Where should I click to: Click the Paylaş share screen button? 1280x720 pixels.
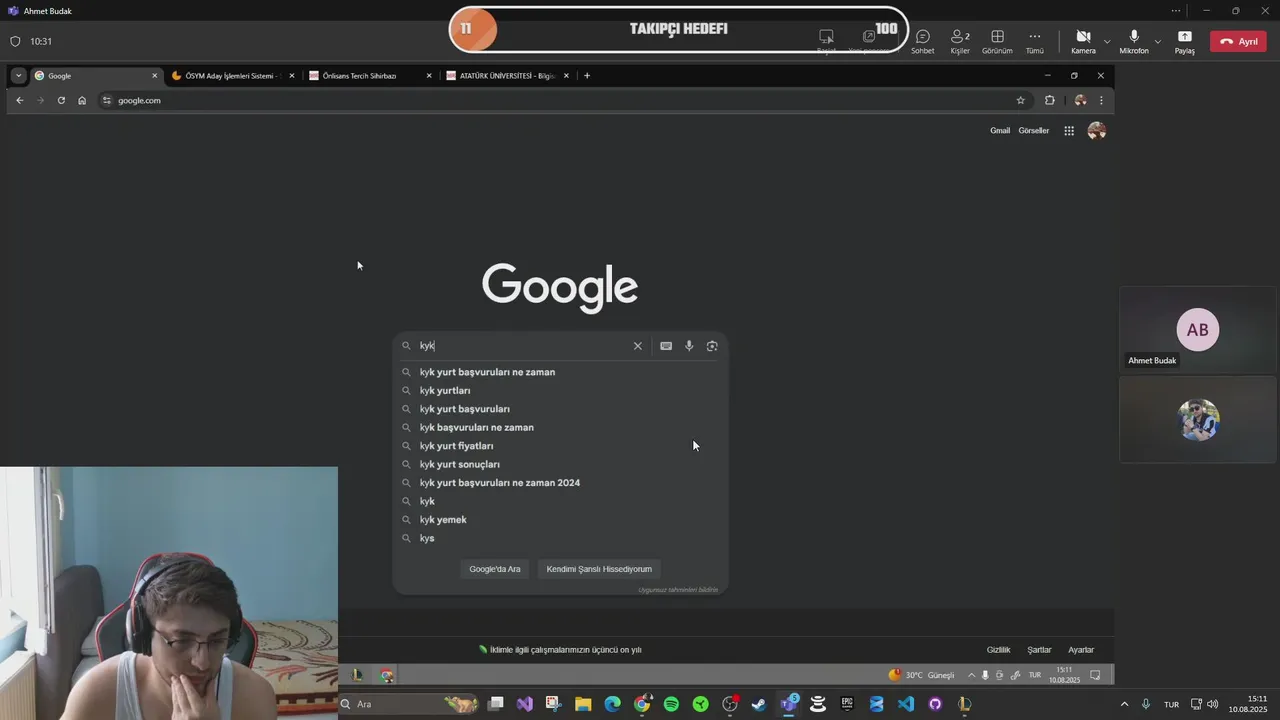pos(1185,41)
